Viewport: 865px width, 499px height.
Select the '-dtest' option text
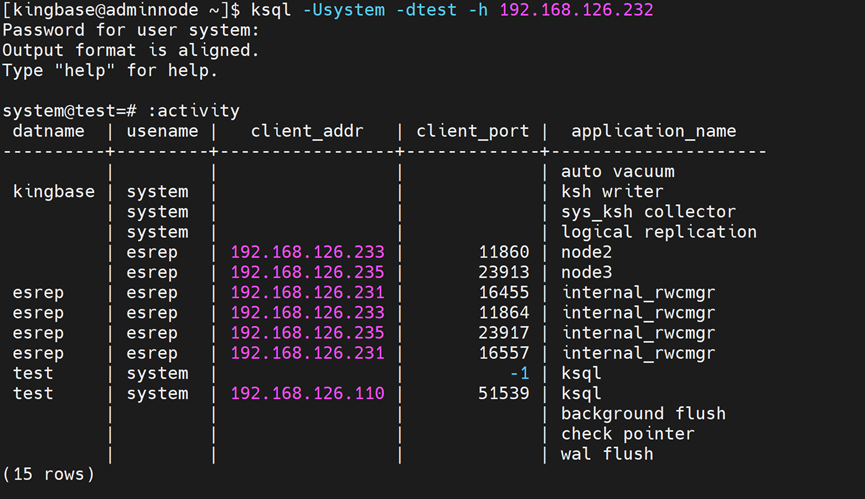point(426,10)
